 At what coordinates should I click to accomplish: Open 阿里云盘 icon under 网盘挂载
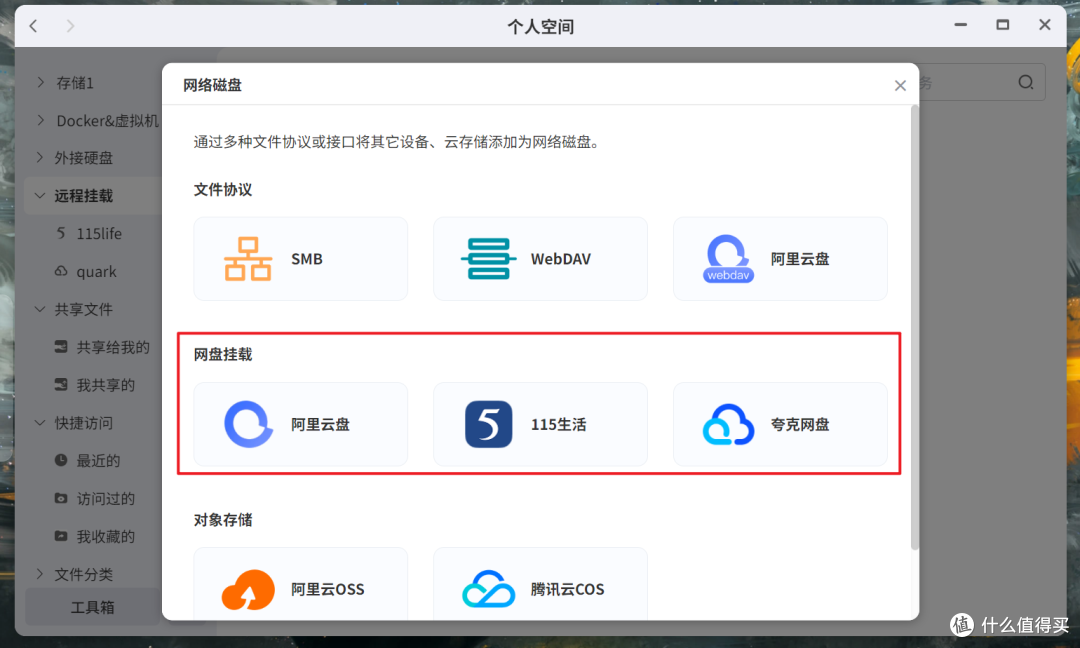click(x=249, y=424)
